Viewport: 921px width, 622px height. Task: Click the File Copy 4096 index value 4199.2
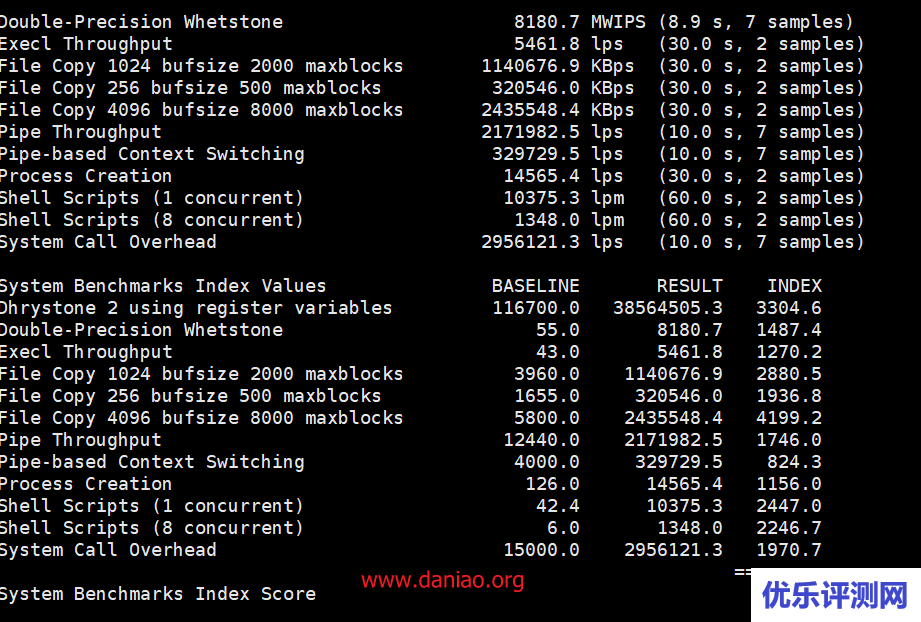tap(788, 418)
